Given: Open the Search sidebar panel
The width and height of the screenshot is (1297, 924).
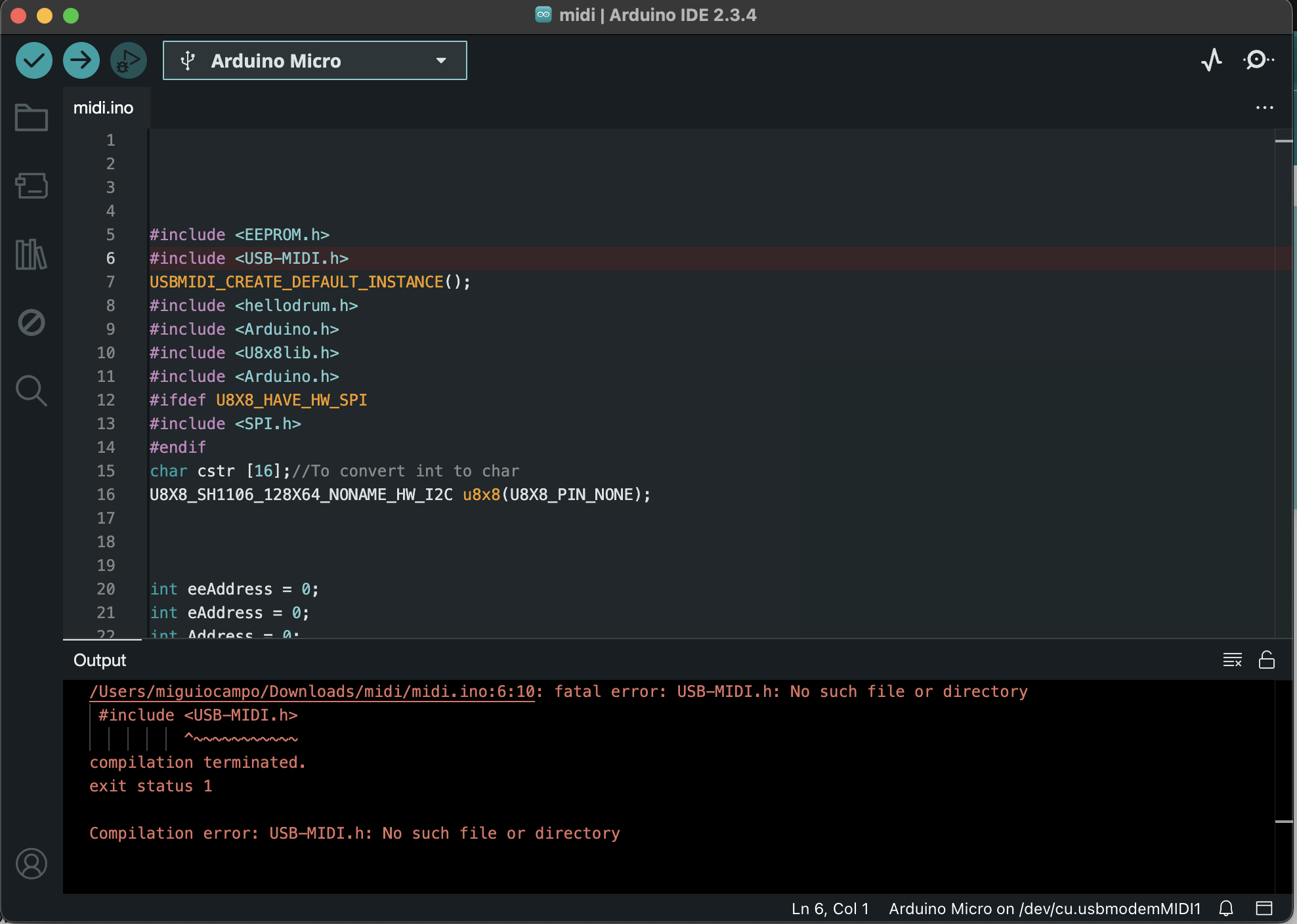Looking at the screenshot, I should click(x=32, y=390).
